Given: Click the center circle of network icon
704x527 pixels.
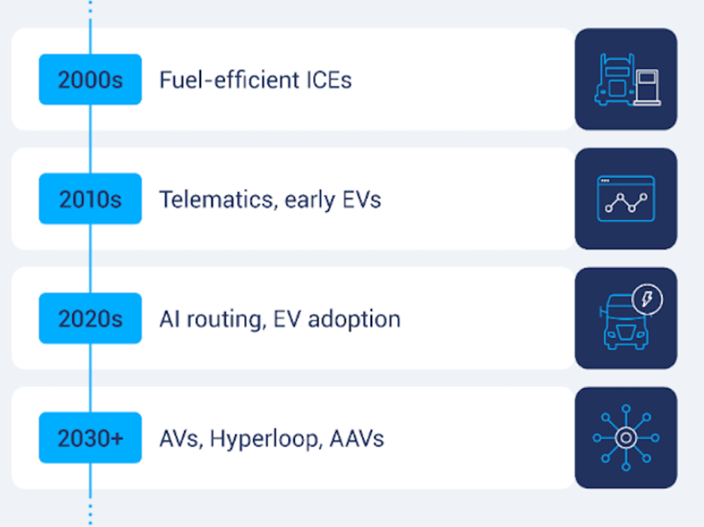Looking at the screenshot, I should [626, 438].
